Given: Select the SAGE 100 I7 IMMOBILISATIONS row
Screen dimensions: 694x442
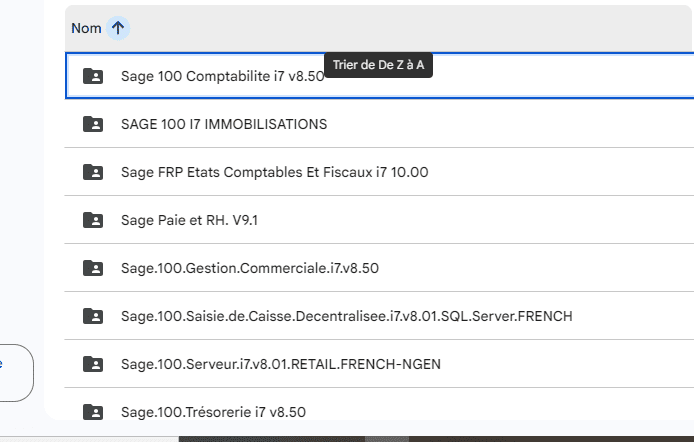Looking at the screenshot, I should click(x=223, y=124).
